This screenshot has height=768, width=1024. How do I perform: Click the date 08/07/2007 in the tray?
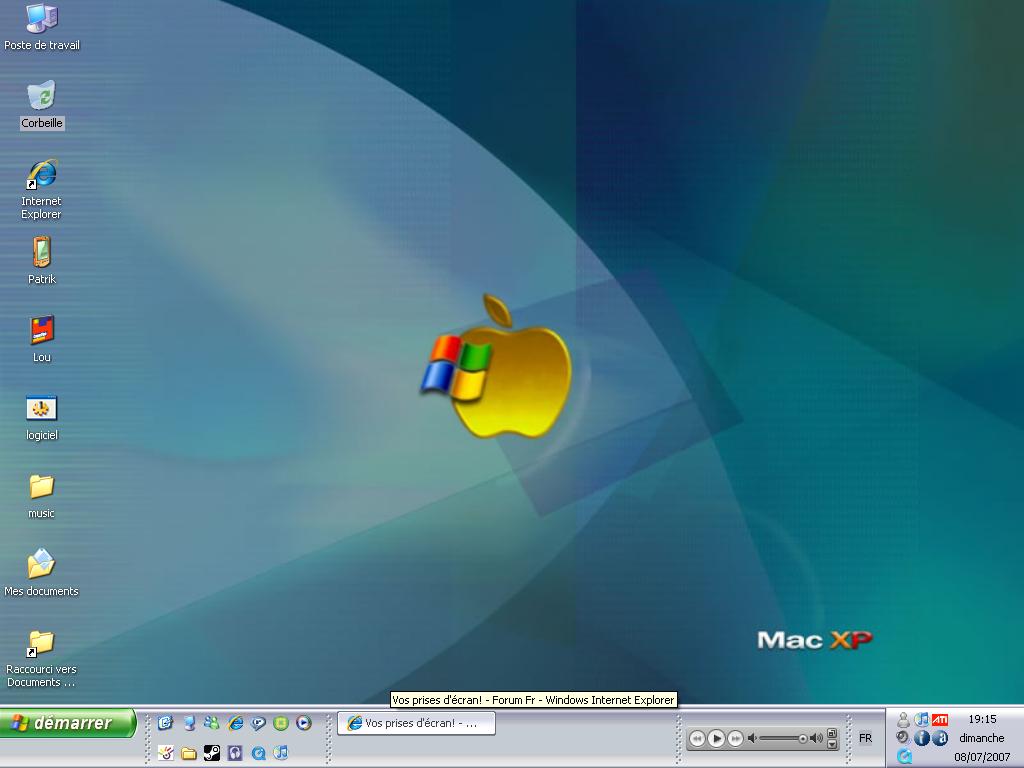click(x=982, y=757)
